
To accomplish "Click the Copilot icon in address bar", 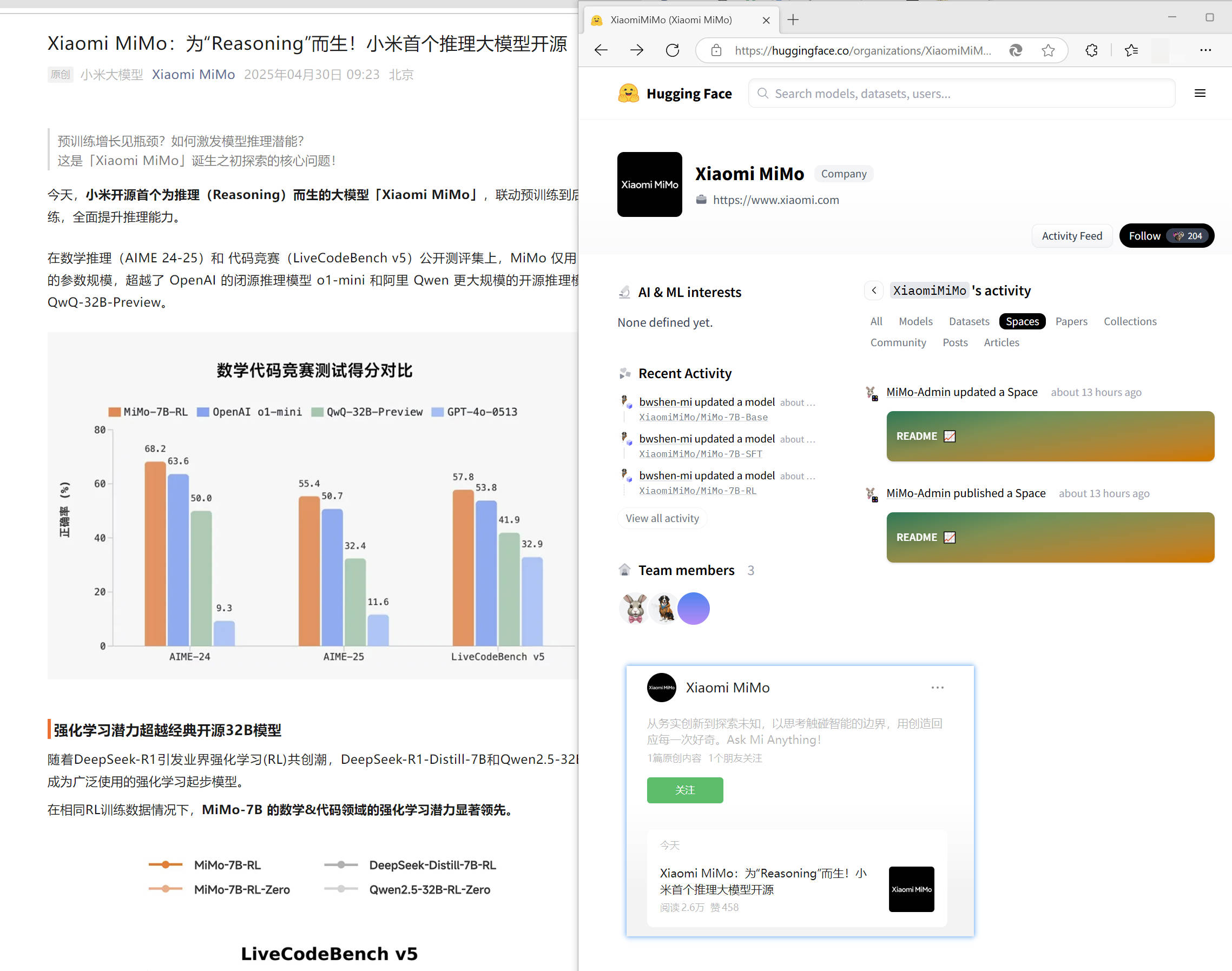I will point(1016,51).
